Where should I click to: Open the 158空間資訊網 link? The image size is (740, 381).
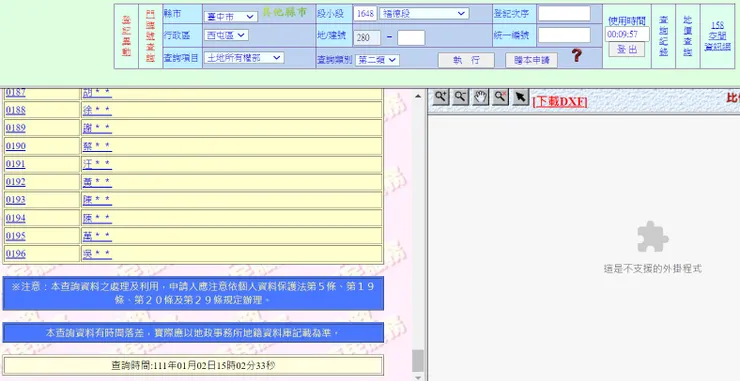(x=717, y=36)
